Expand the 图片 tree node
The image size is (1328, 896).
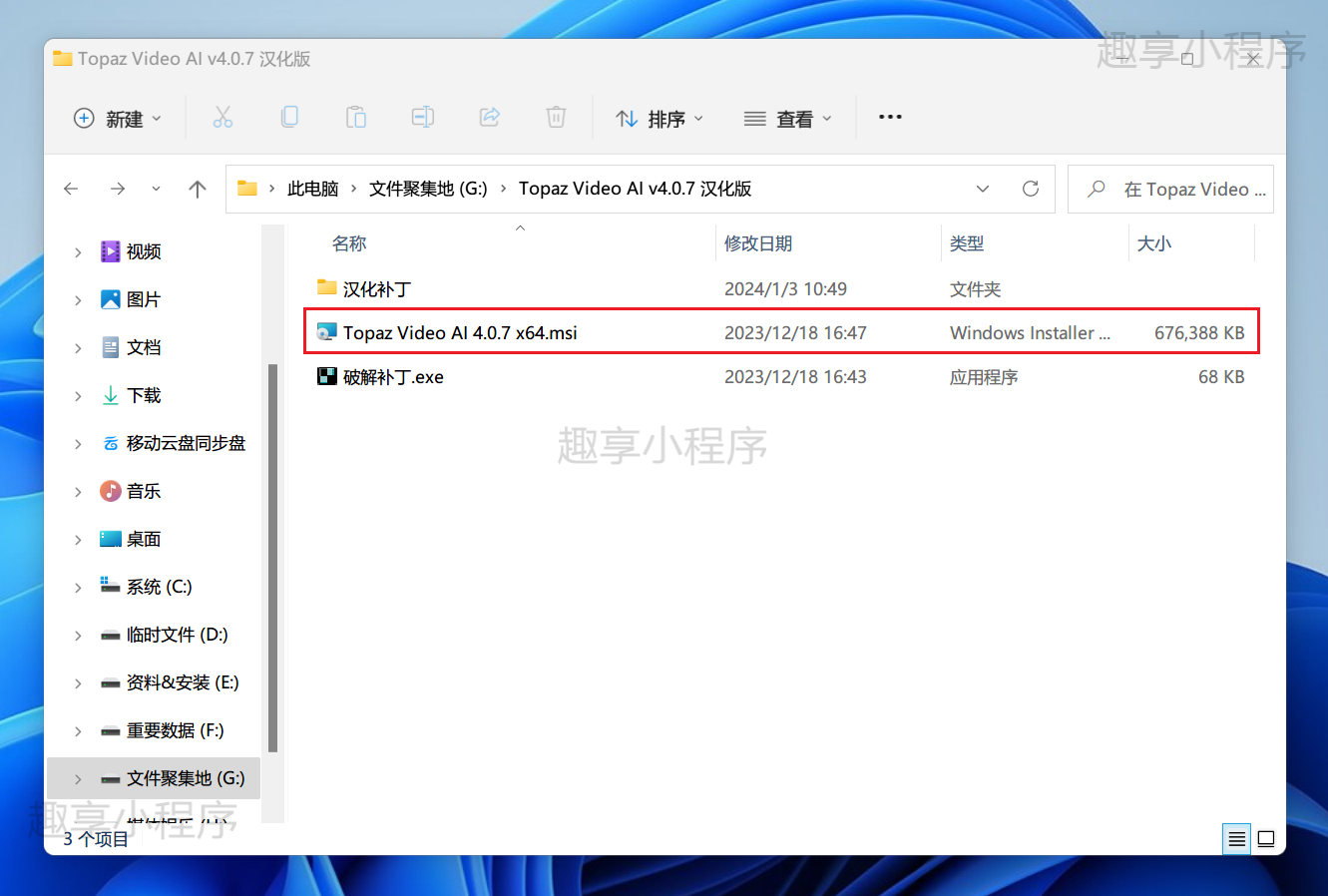coord(78,300)
